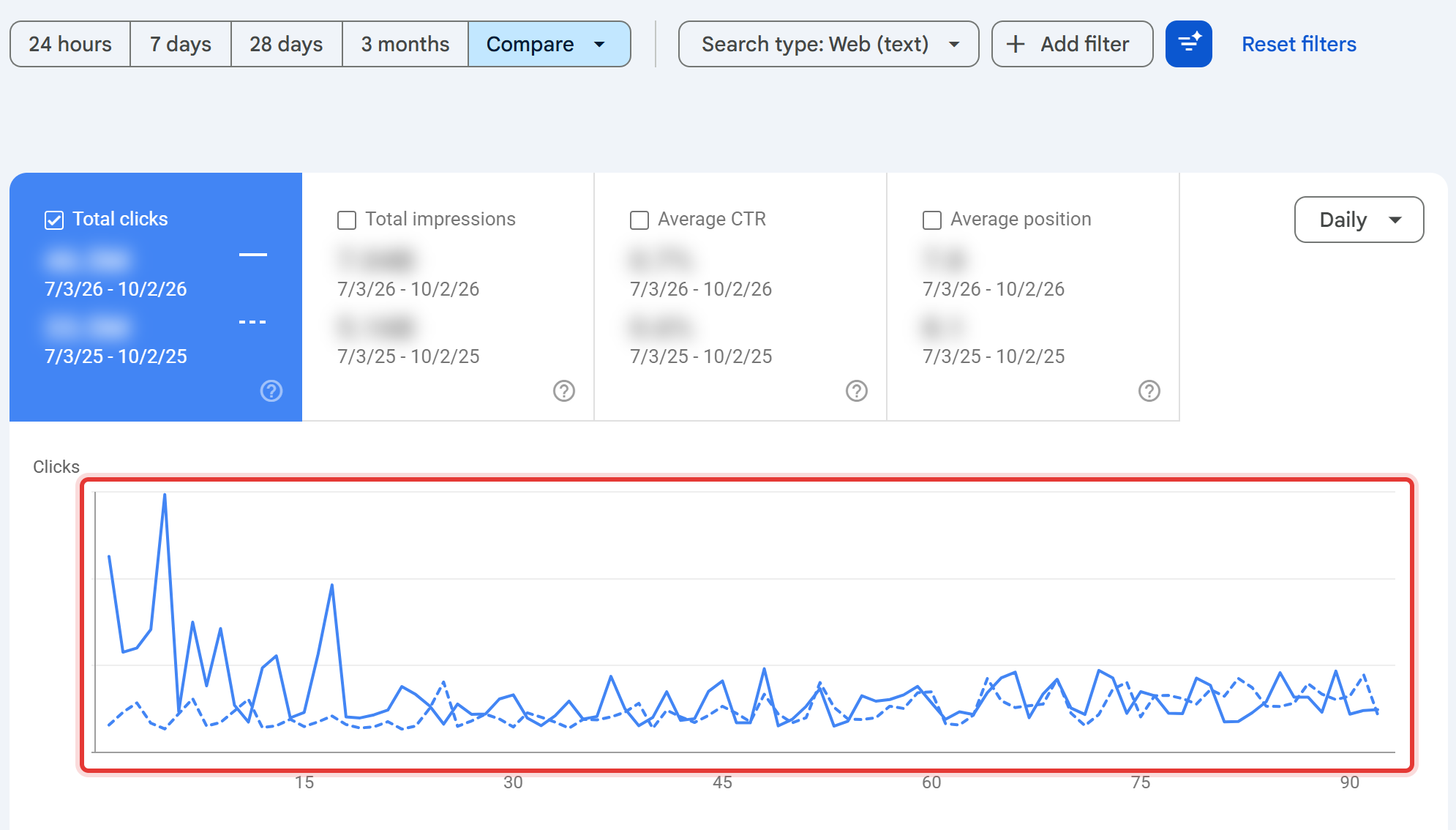Click the Clicks axis label
Image resolution: width=1456 pixels, height=830 pixels.
point(56,467)
